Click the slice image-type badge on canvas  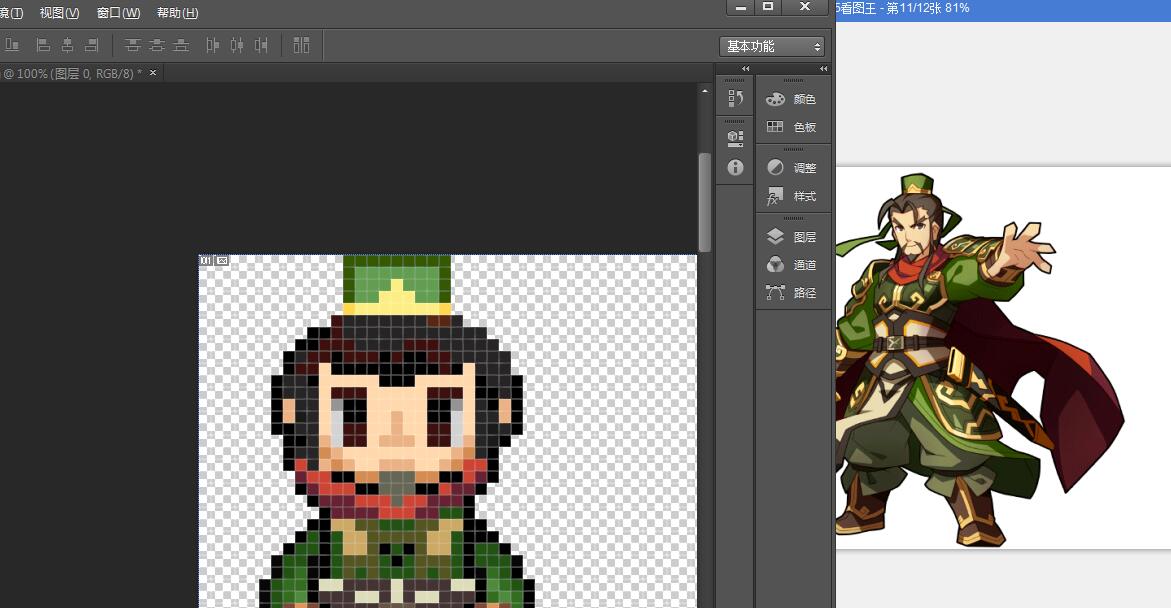coord(222,261)
